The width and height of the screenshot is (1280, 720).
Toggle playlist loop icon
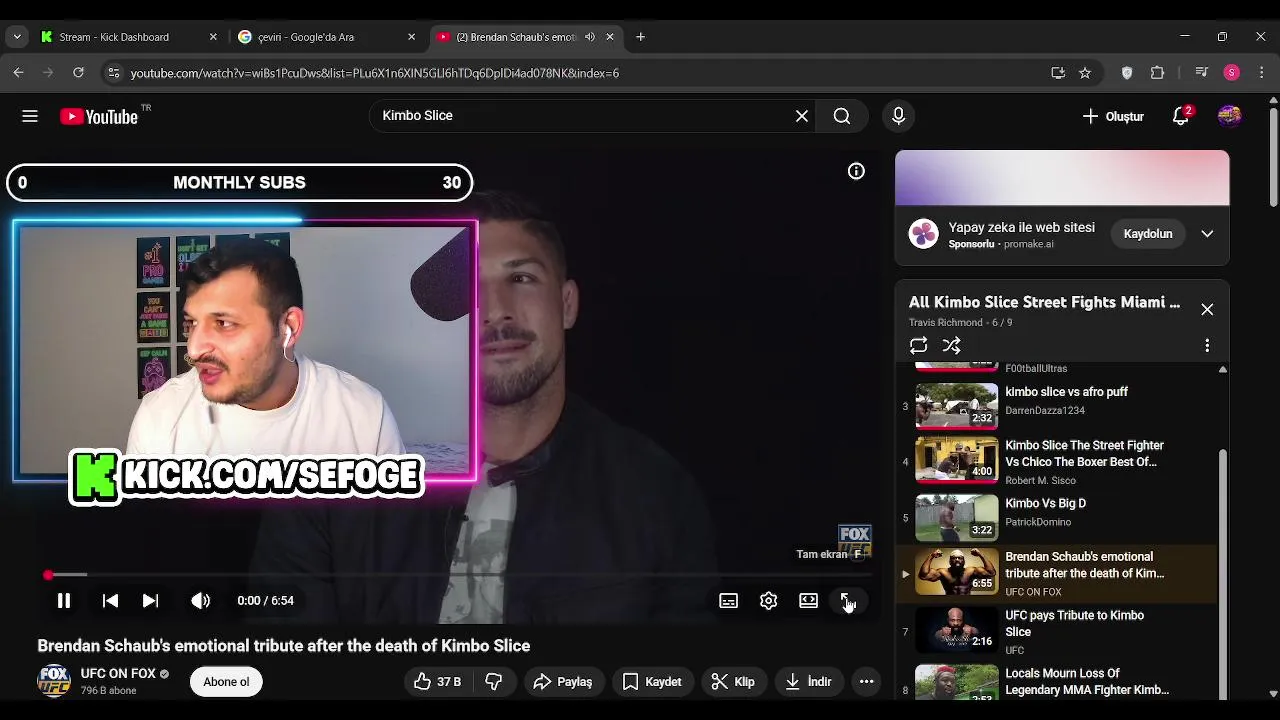click(x=918, y=346)
